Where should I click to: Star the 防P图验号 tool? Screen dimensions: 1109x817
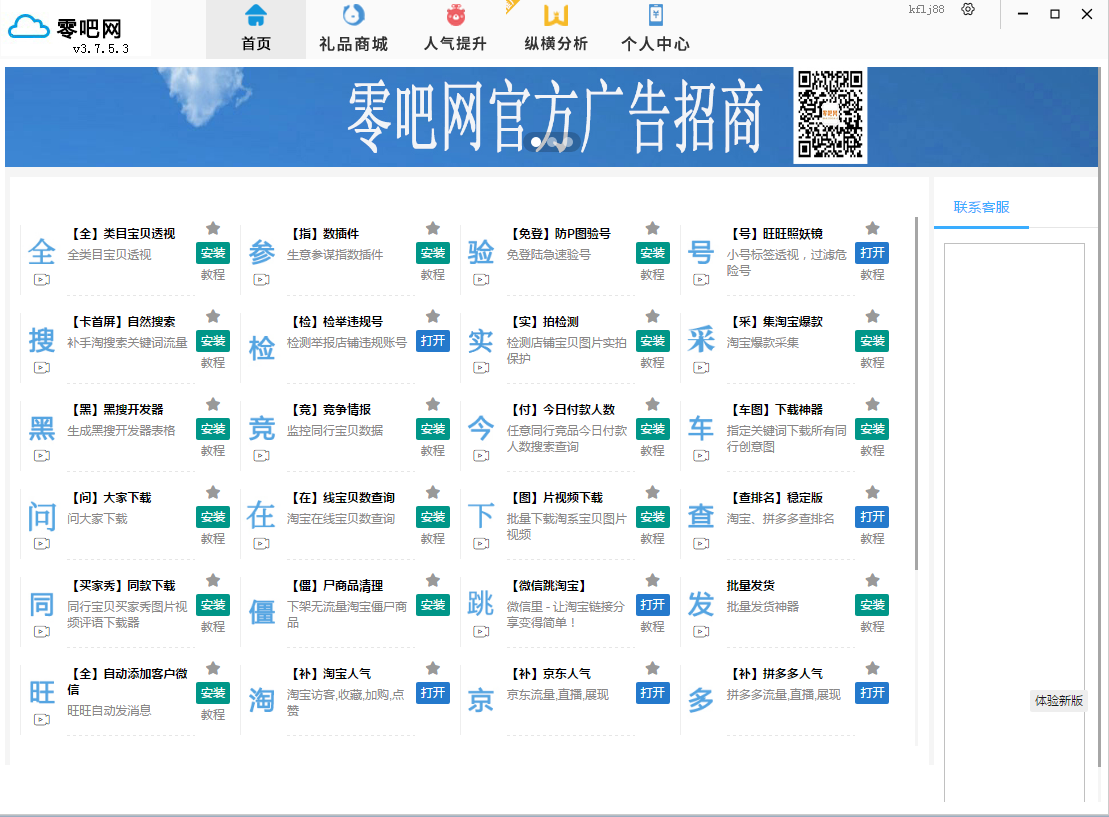coord(653,228)
